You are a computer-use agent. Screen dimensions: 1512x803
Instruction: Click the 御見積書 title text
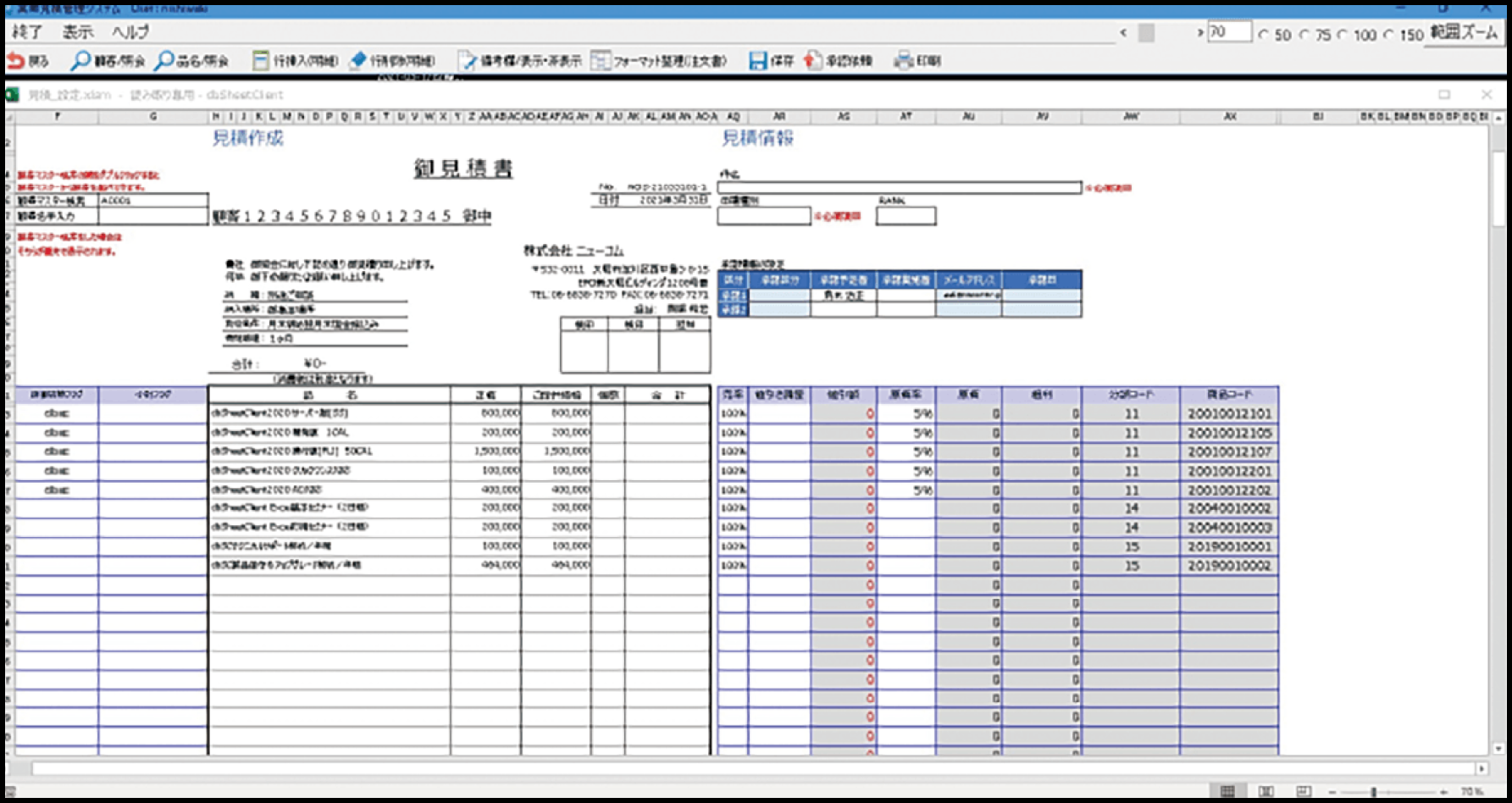463,169
